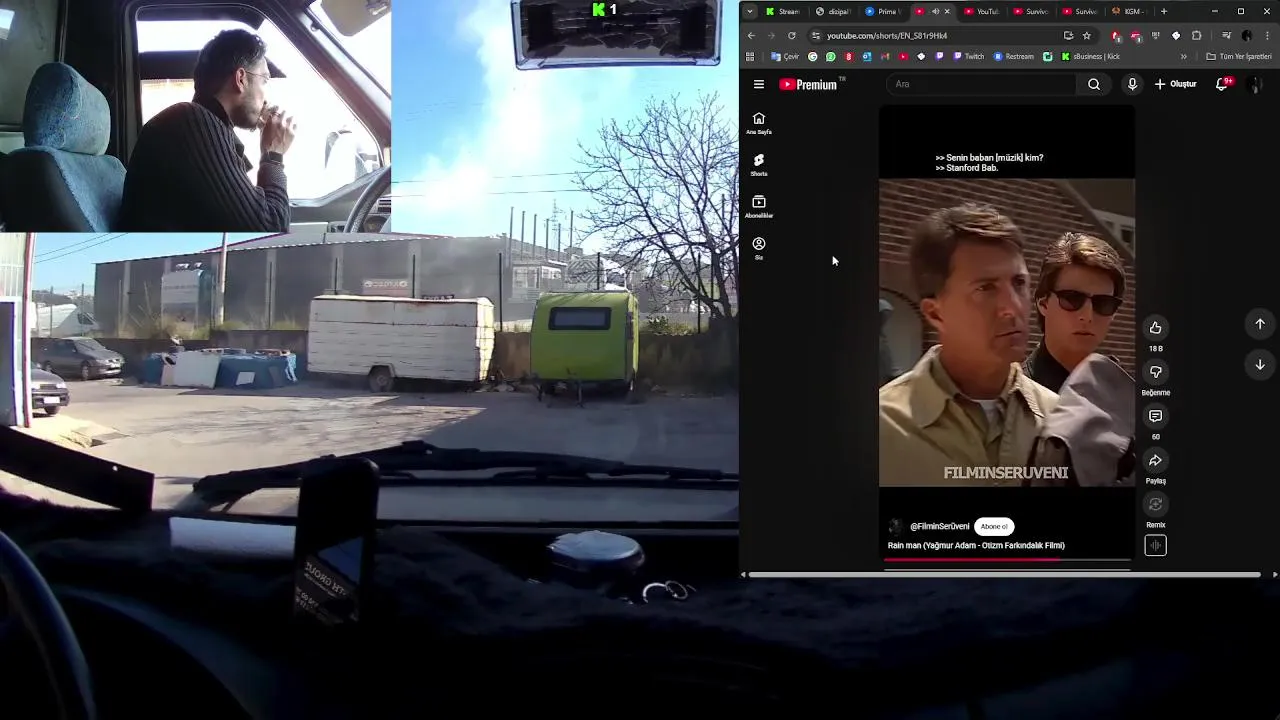Start voice search with microphone icon

click(x=1132, y=84)
